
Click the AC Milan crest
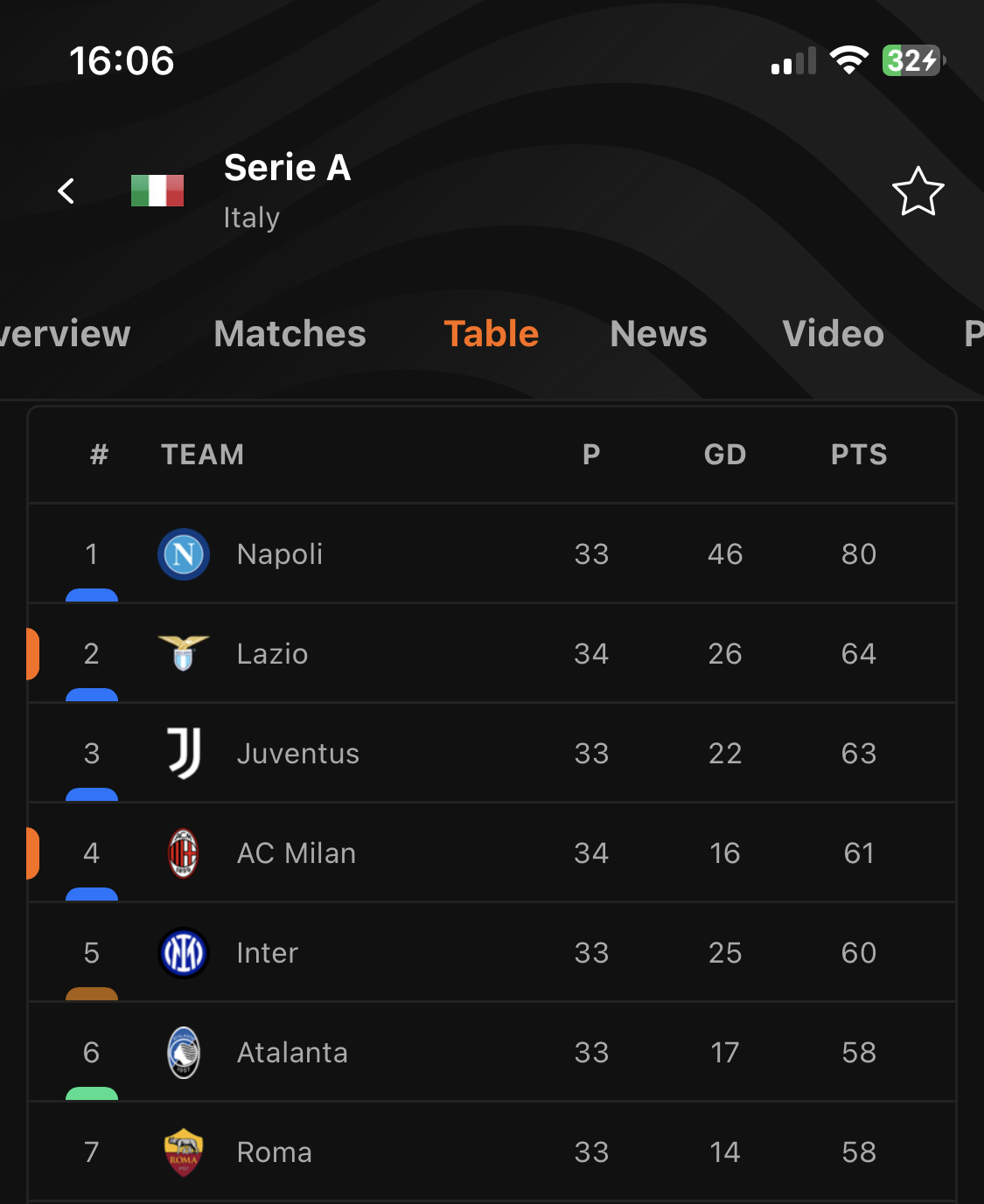click(184, 853)
